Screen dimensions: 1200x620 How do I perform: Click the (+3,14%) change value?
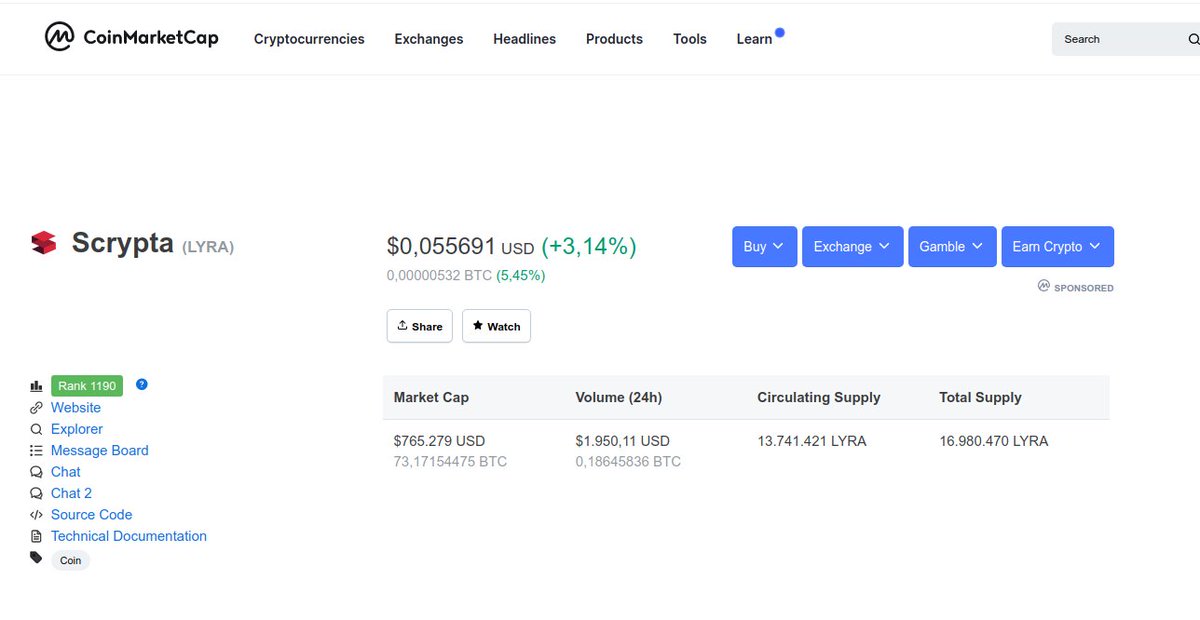[x=589, y=246]
